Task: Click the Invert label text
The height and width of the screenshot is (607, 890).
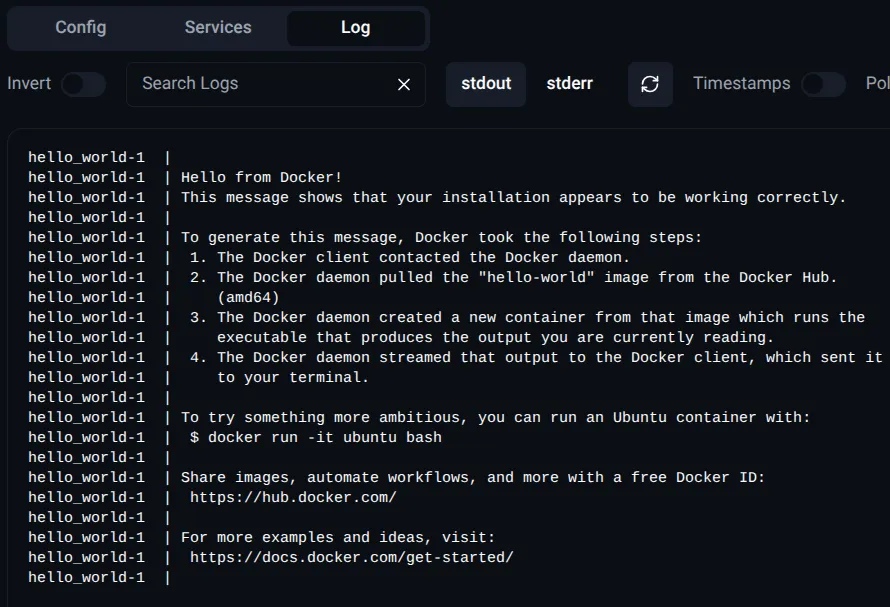Action: click(26, 84)
